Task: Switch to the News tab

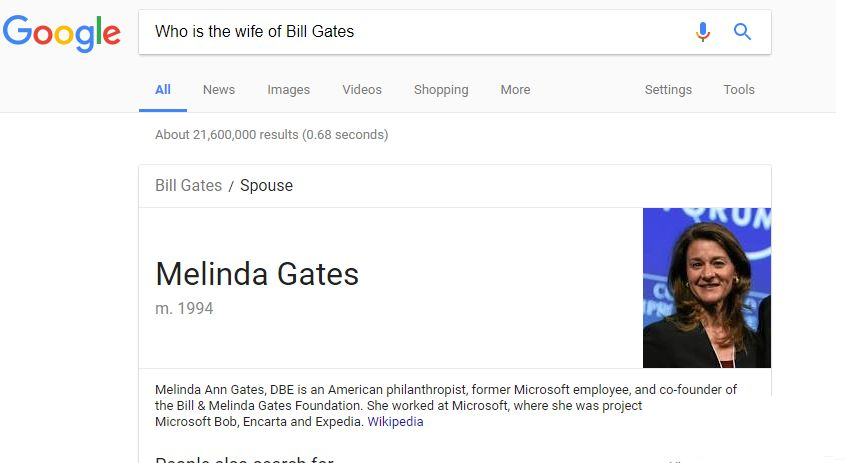Action: coord(219,90)
